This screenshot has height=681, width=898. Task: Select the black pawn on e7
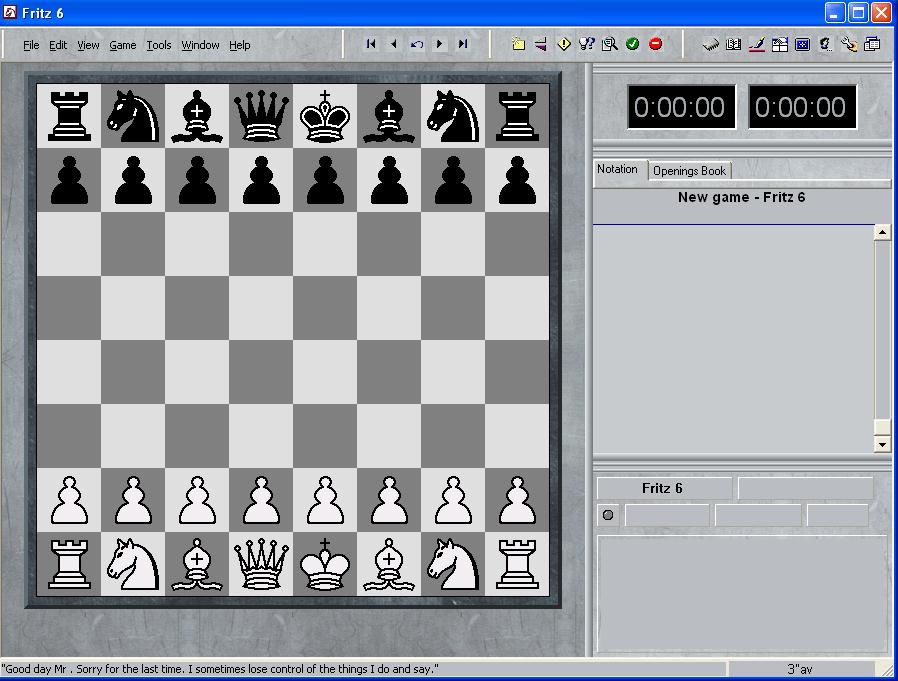tap(325, 180)
